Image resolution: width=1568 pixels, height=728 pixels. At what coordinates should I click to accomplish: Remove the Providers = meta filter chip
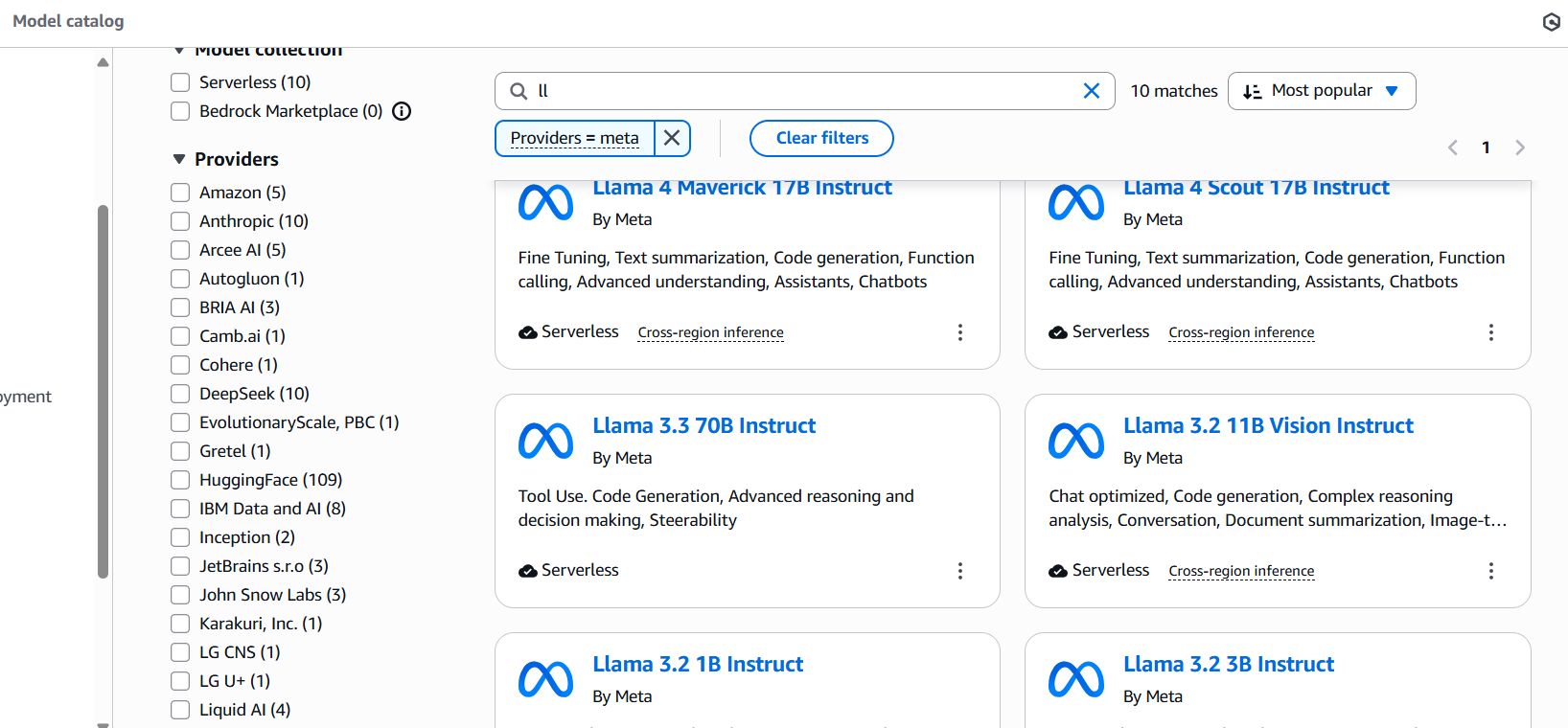tap(672, 138)
